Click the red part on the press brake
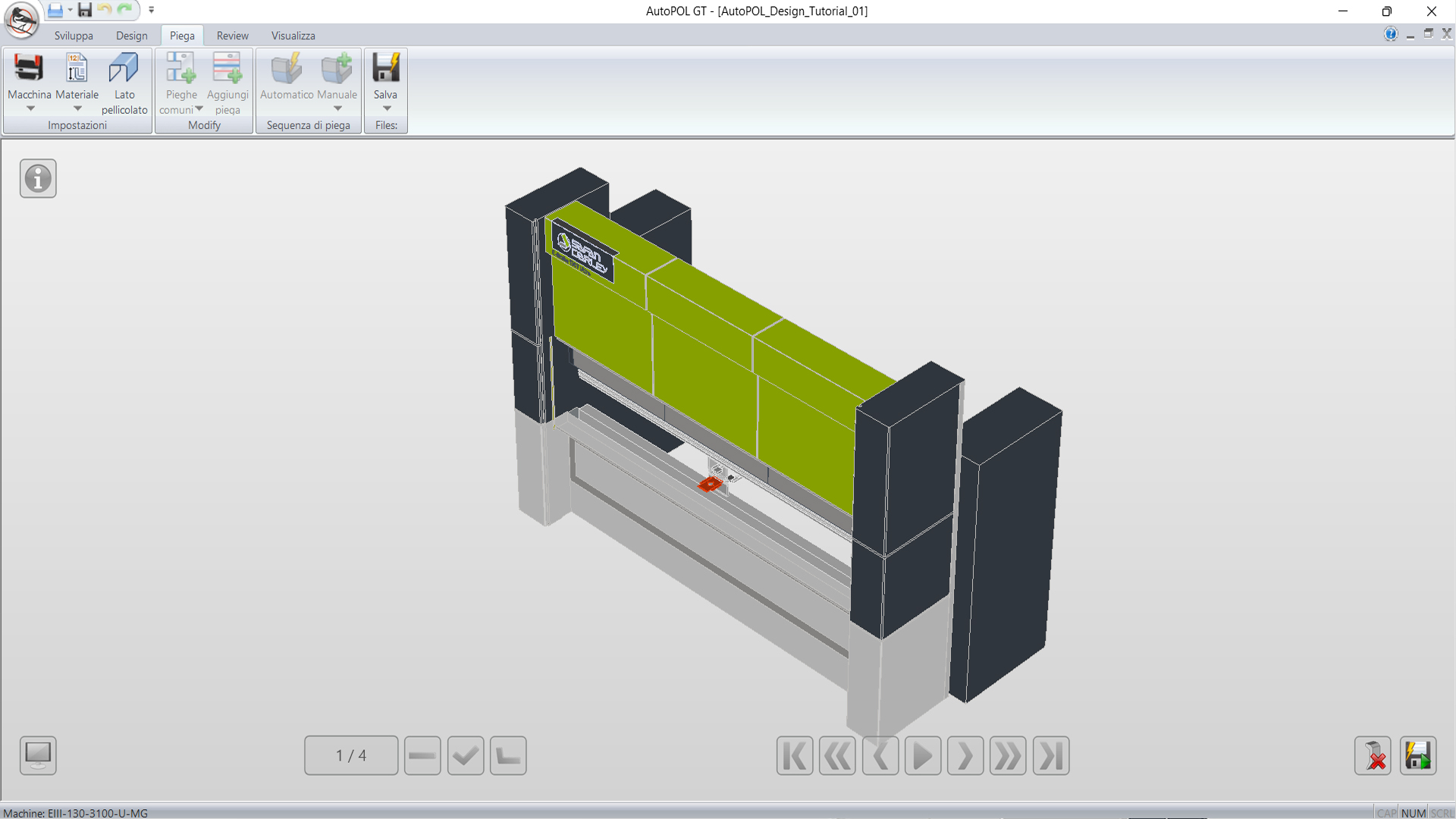 [x=710, y=484]
